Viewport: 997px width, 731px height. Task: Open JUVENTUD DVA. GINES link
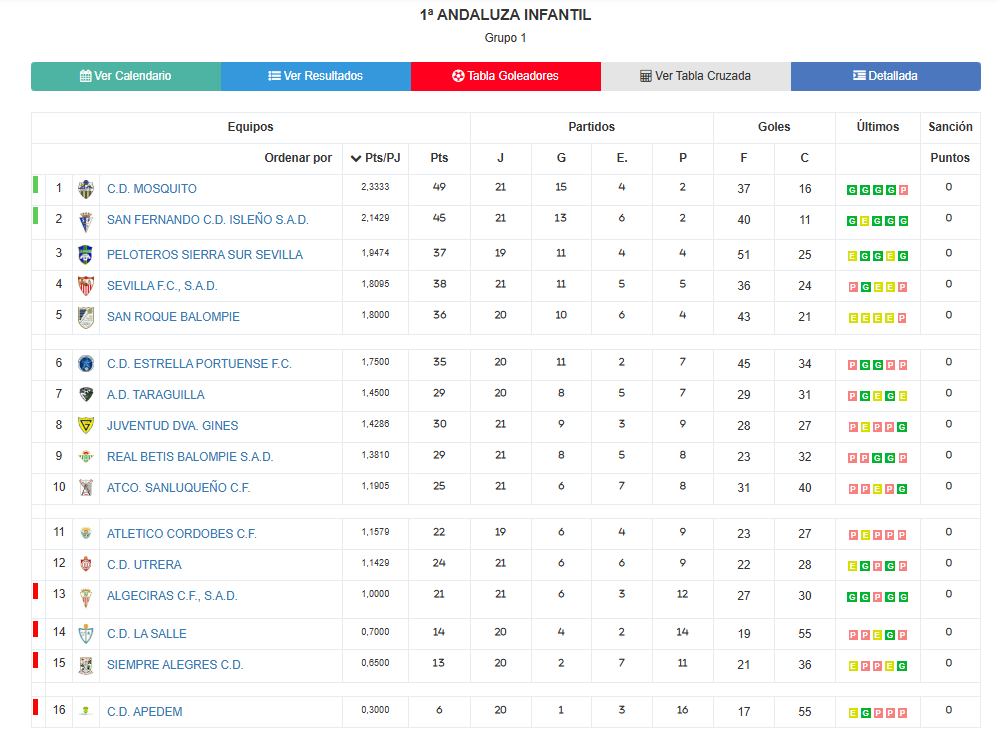point(173,426)
